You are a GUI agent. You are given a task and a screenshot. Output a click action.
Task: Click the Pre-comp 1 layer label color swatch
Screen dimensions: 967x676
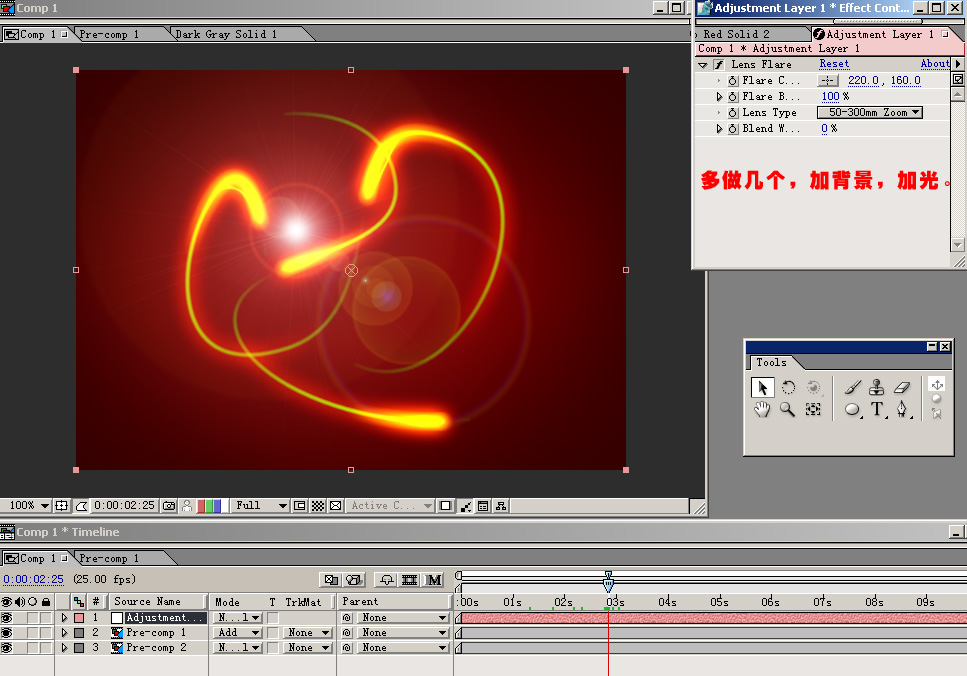(x=79, y=632)
